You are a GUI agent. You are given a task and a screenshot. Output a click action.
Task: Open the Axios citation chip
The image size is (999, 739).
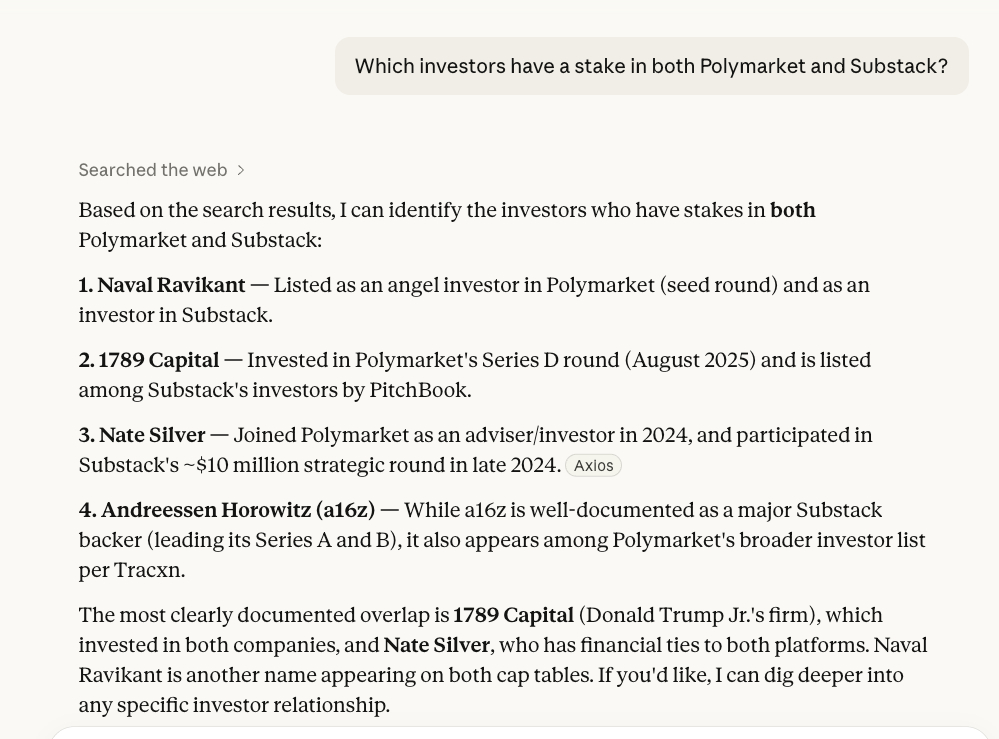593,466
